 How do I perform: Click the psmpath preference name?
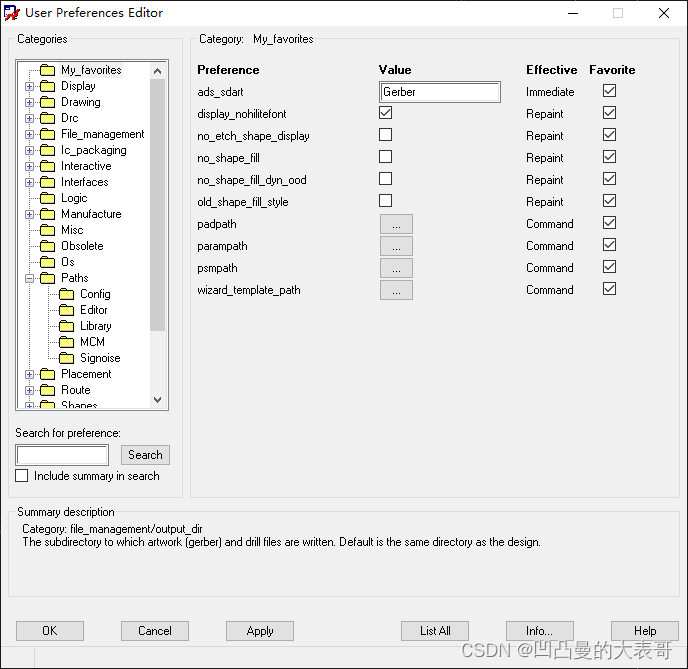pos(217,268)
